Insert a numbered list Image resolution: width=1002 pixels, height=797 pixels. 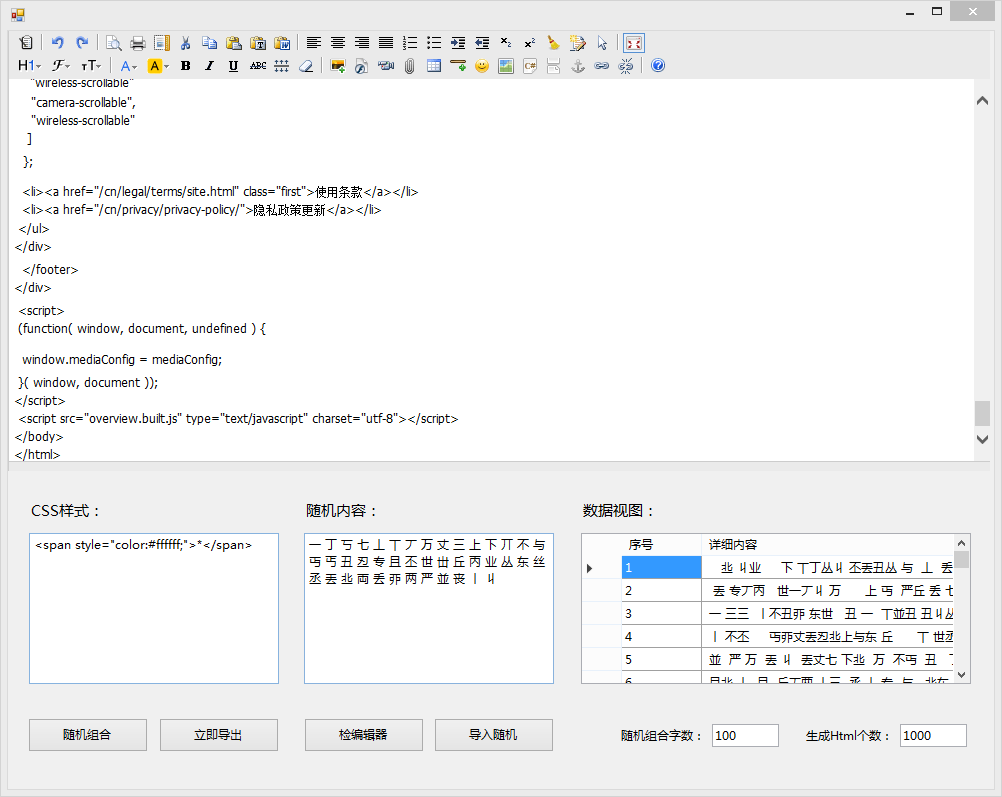pos(410,43)
